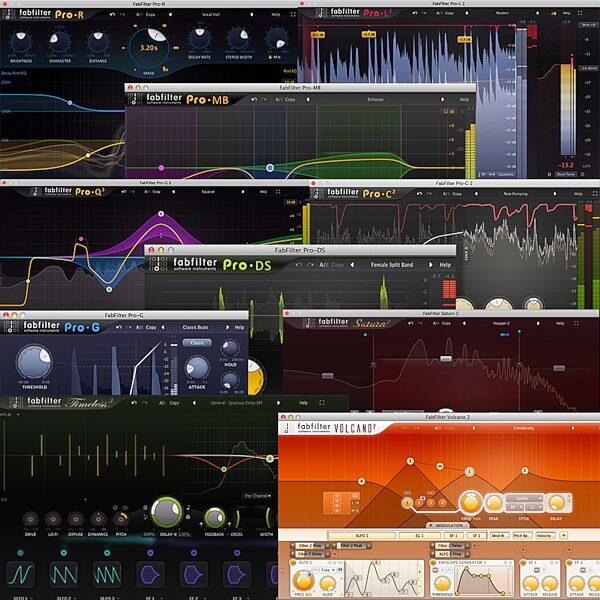This screenshot has width=600, height=600.
Task: Select next preset arrow in Pro-R
Action: [x=252, y=15]
